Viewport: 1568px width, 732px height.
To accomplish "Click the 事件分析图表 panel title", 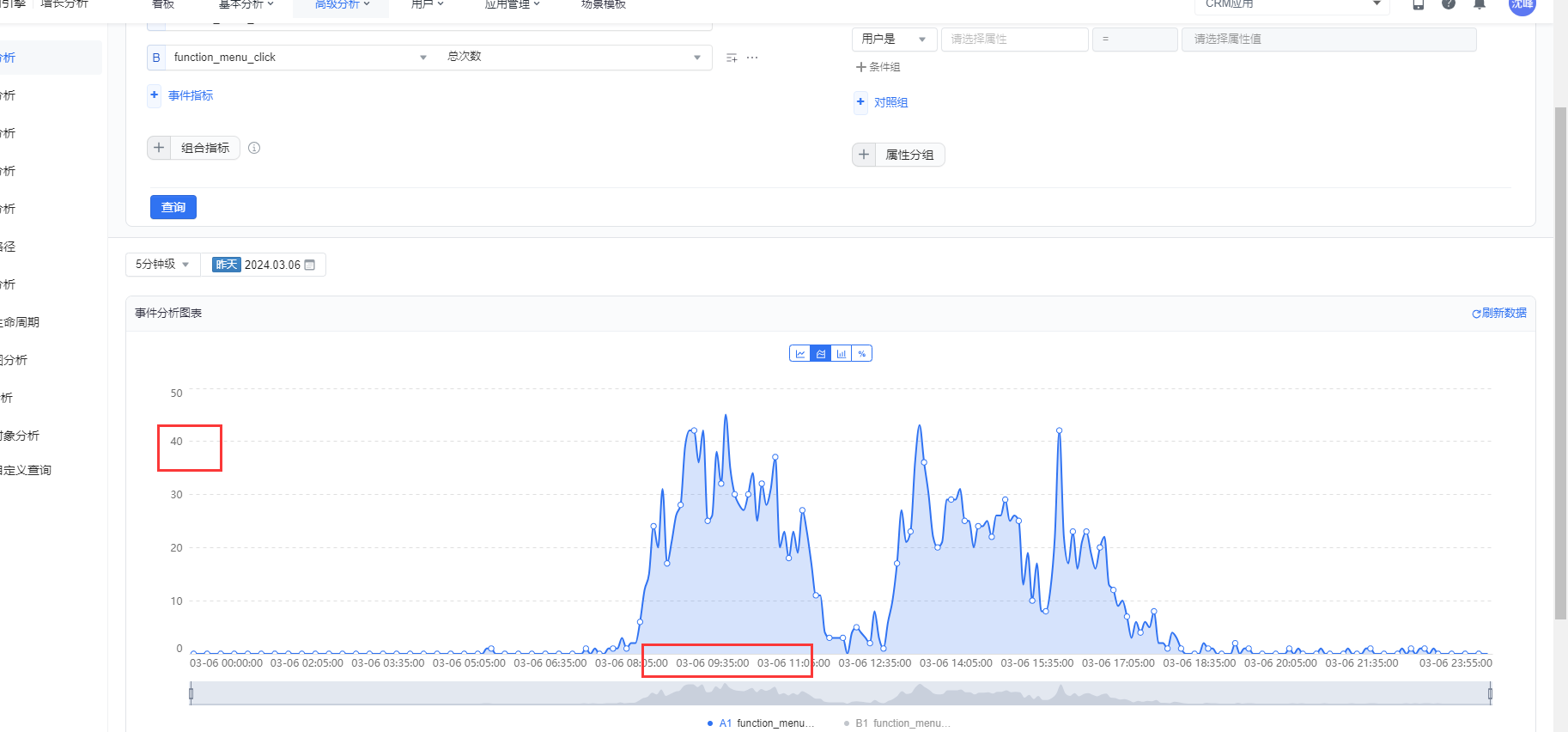I will point(168,313).
